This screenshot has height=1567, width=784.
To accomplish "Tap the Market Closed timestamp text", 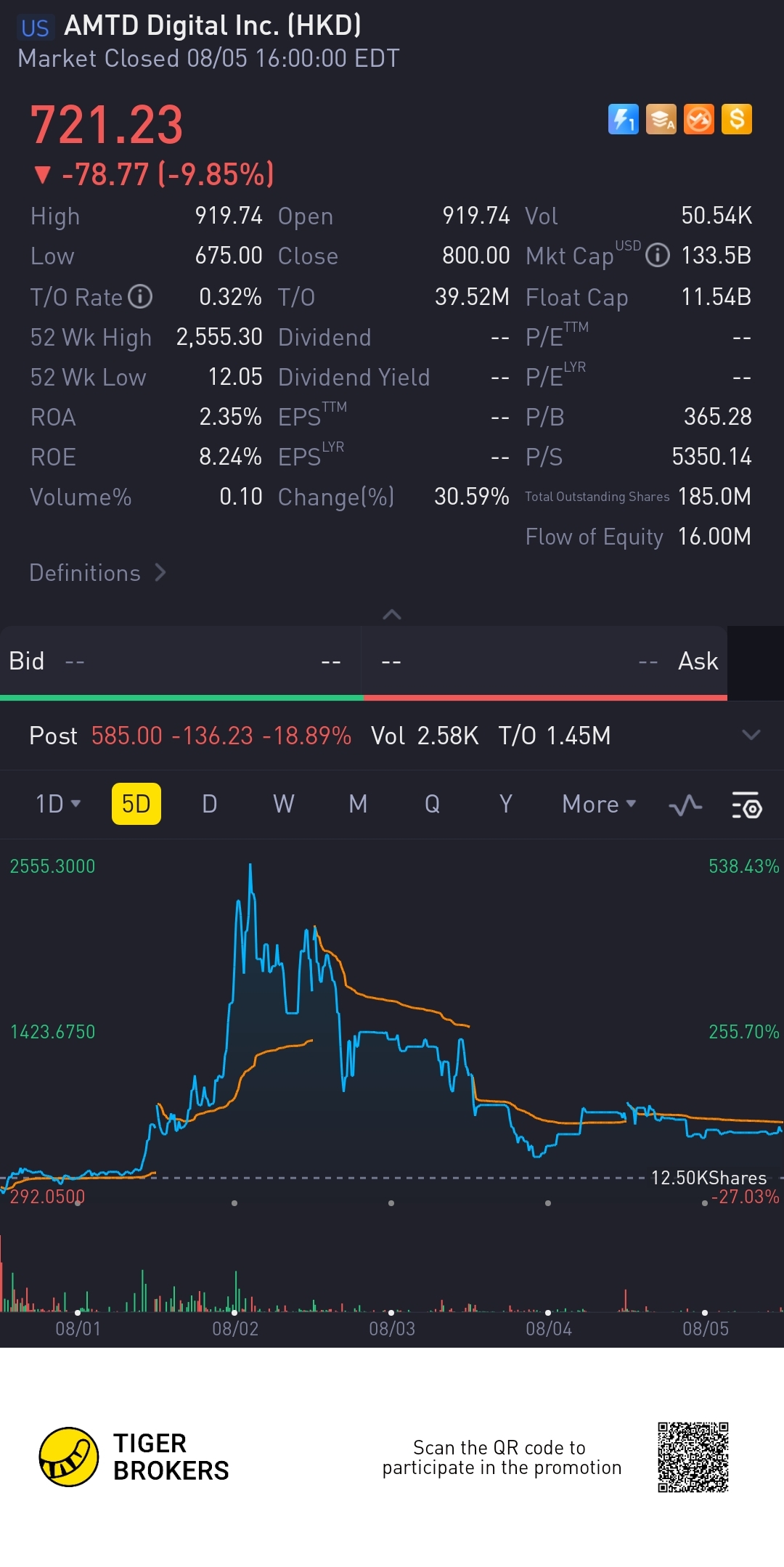I will (208, 59).
